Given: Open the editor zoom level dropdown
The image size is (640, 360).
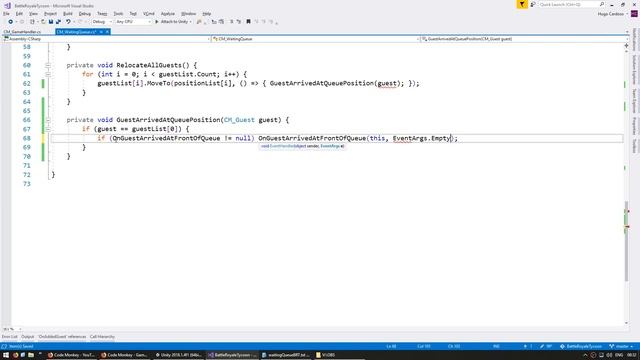Looking at the screenshot, I should [12, 329].
